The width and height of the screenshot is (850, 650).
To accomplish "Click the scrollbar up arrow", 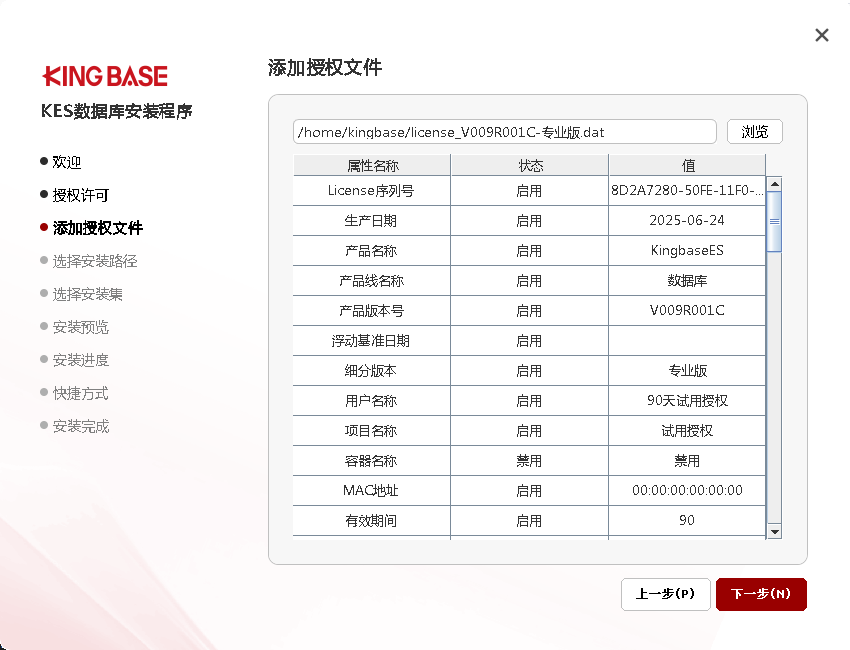I will tap(774, 184).
